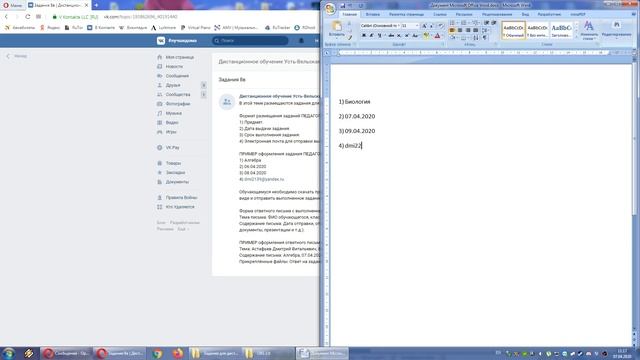
Task: Click the Multilevel list icon
Action: pyautogui.click(x=476, y=22)
